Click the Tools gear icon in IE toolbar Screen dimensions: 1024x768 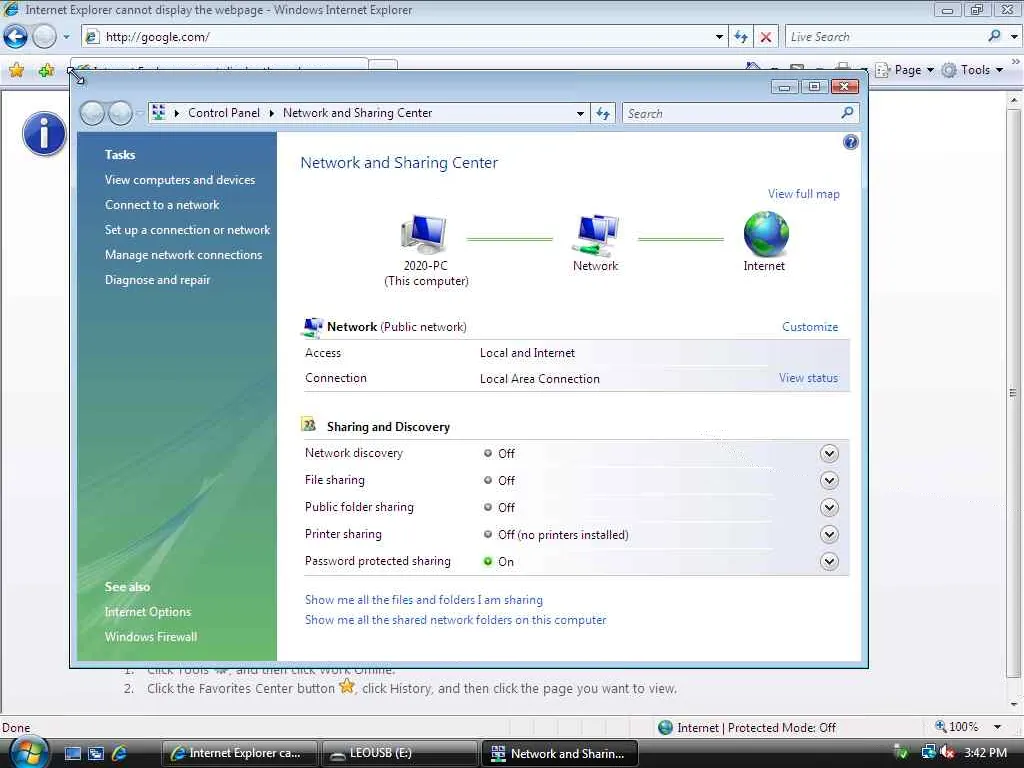point(949,70)
